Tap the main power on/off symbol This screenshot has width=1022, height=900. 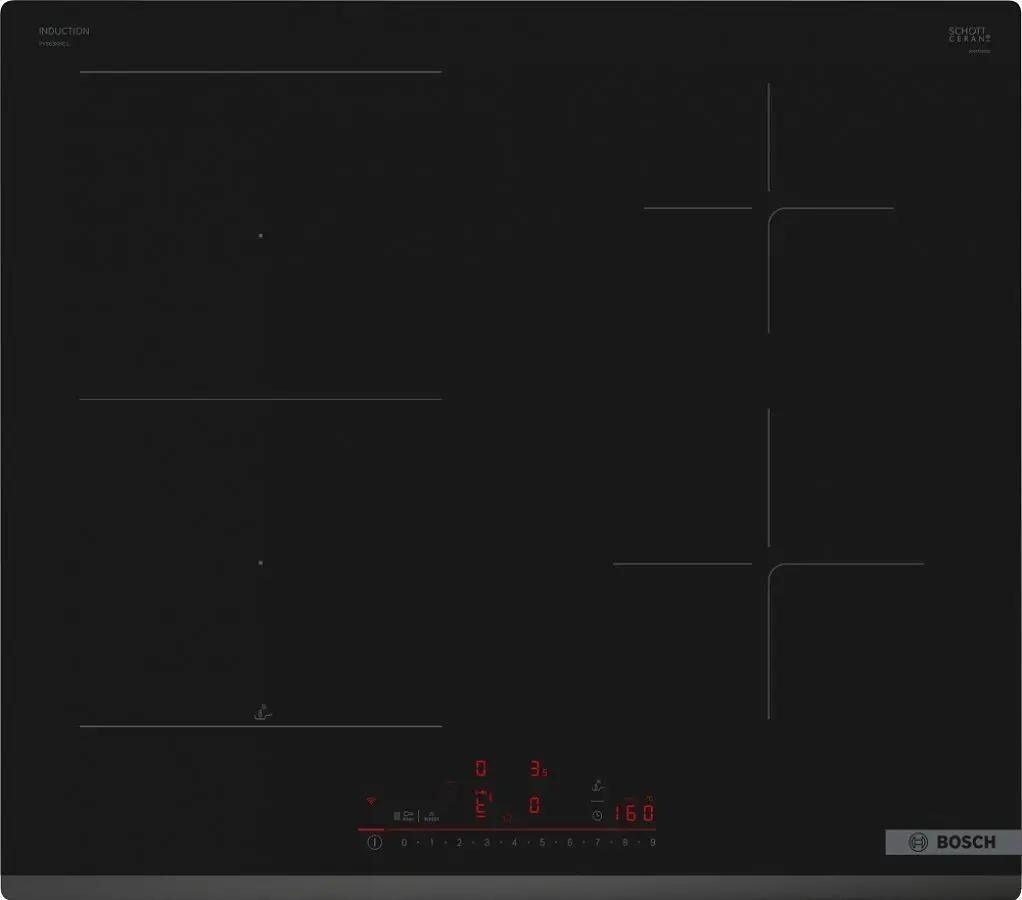click(375, 843)
